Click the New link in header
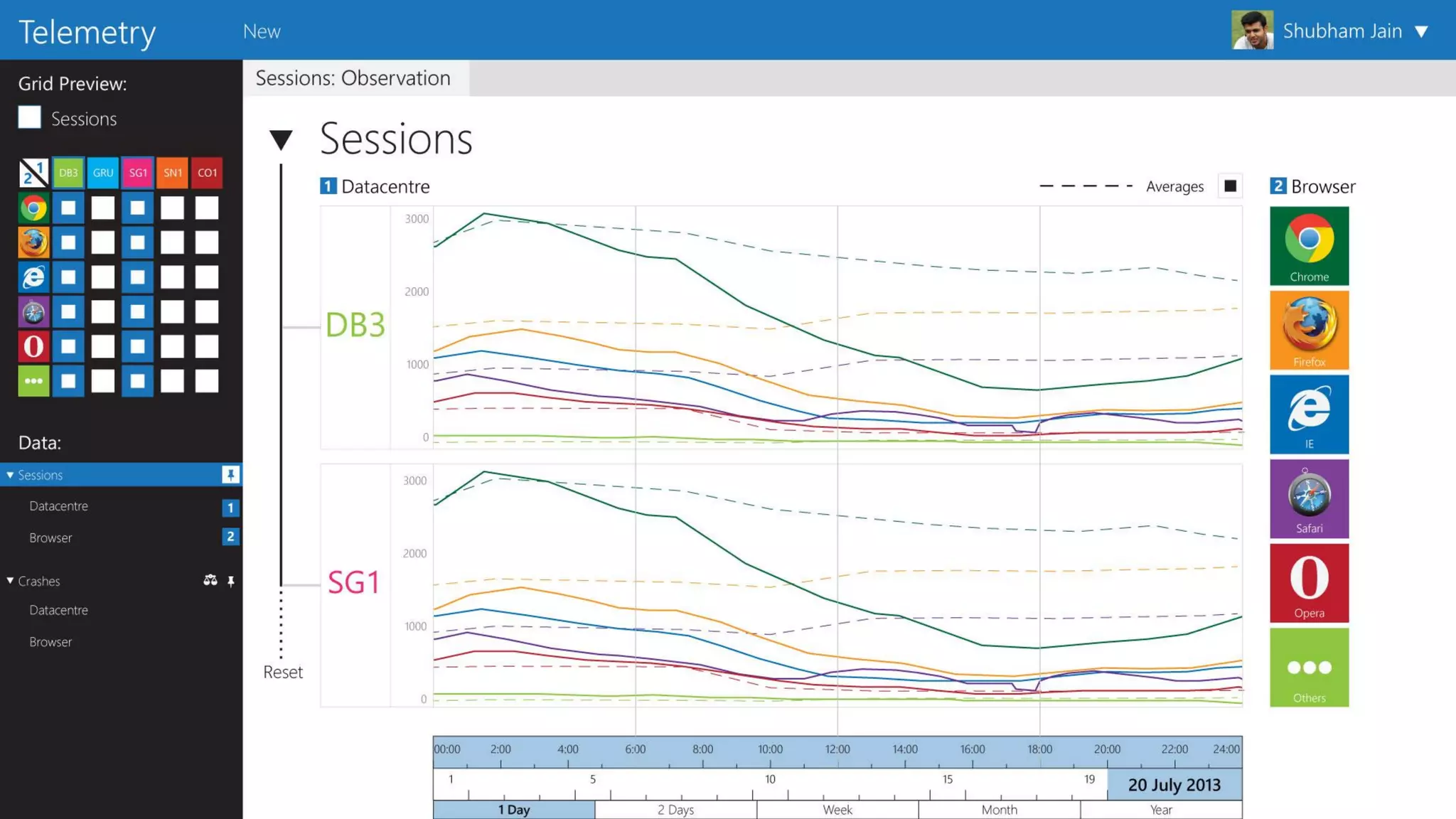 click(262, 31)
